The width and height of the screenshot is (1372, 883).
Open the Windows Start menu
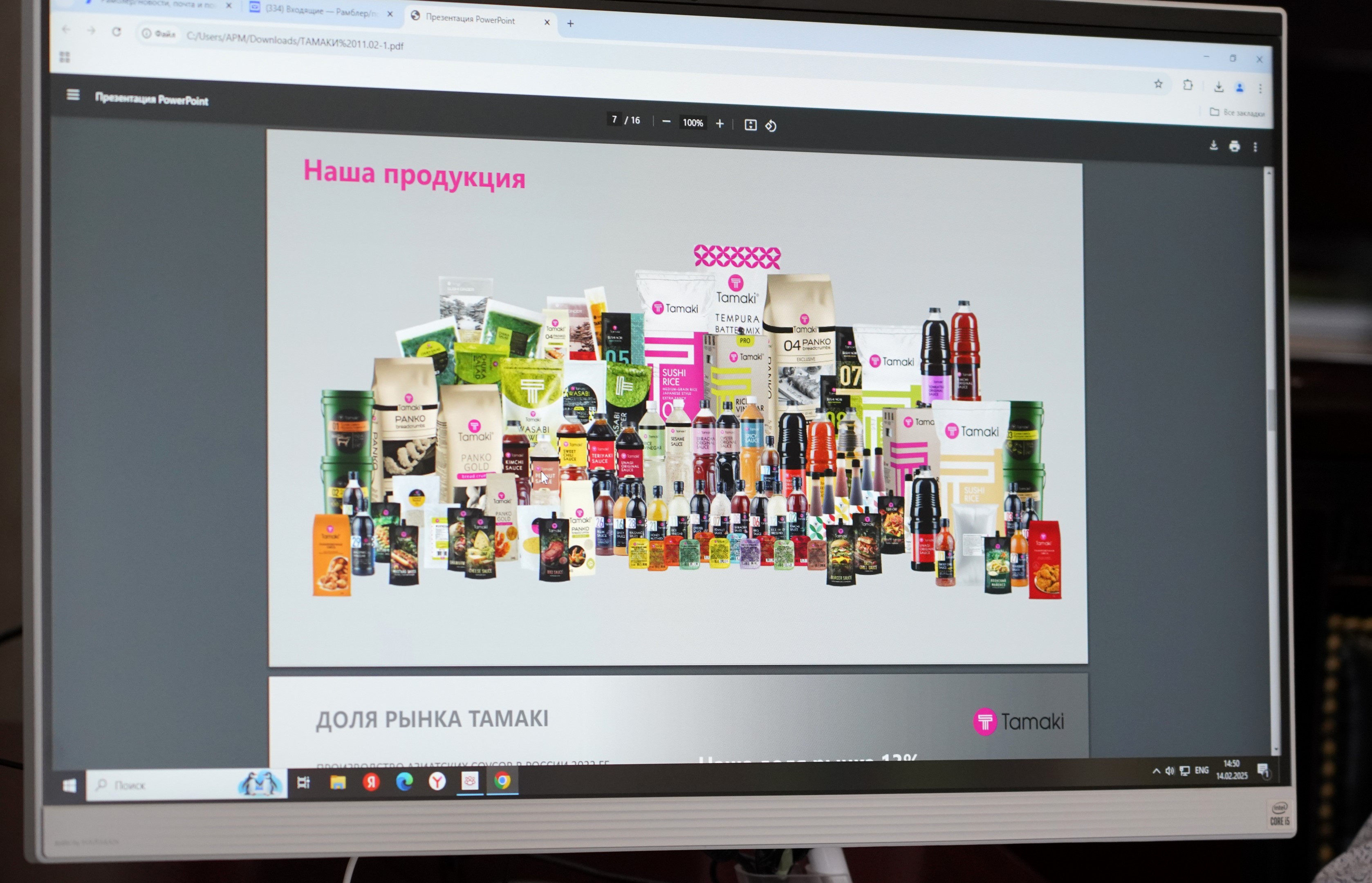(69, 785)
